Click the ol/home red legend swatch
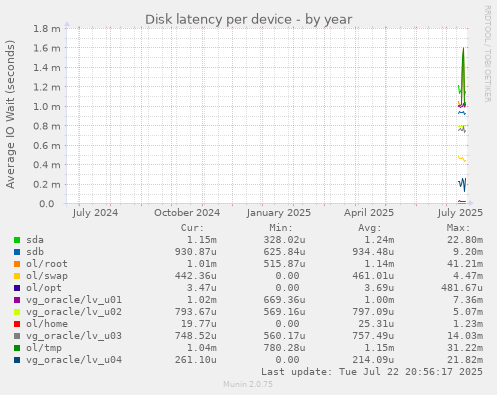 coord(17,324)
